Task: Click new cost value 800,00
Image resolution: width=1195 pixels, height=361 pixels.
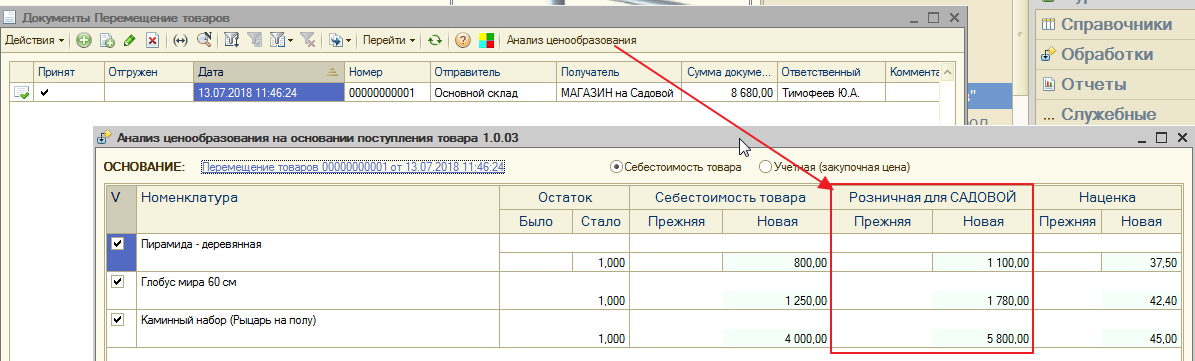Action: click(x=775, y=263)
